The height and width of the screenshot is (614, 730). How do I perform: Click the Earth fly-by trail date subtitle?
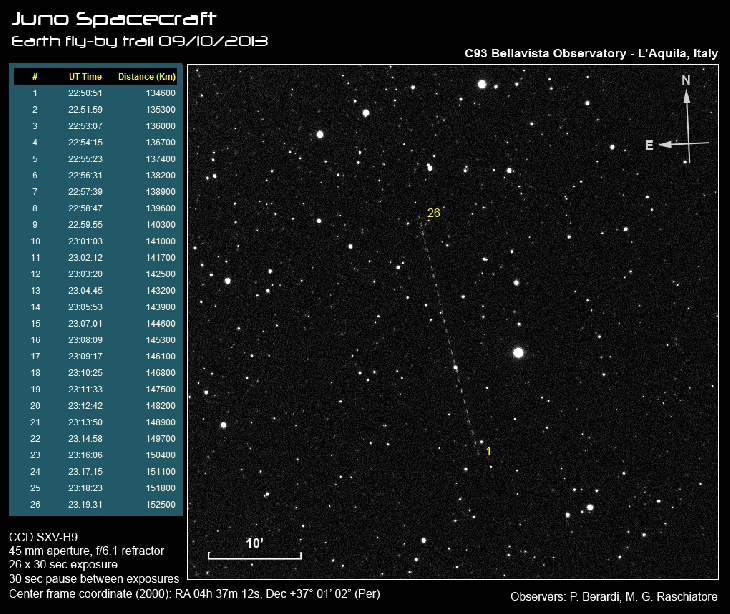pos(139,41)
